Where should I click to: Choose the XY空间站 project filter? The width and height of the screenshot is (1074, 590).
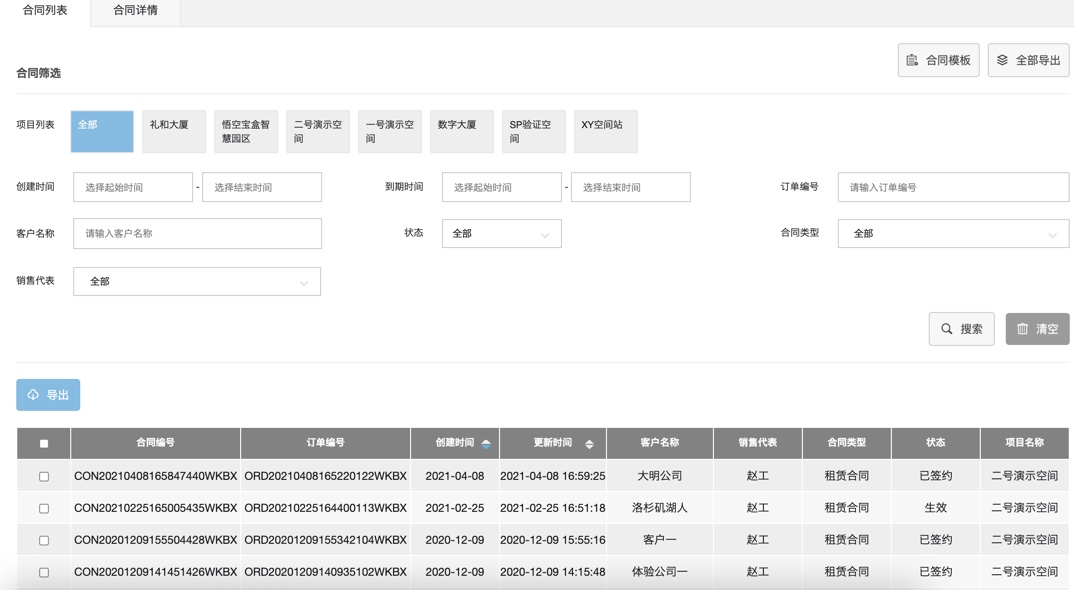tap(605, 131)
